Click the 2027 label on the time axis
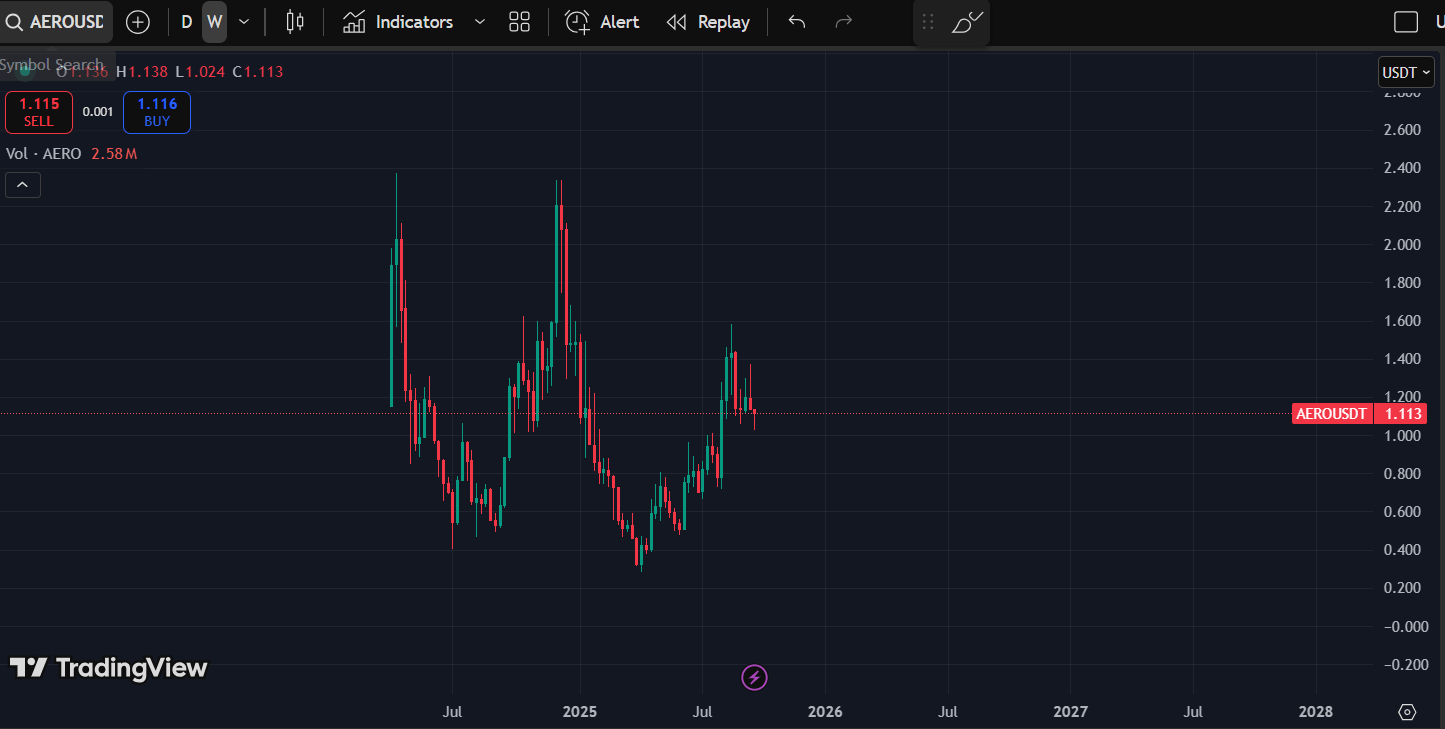The image size is (1445, 729). click(x=1070, y=712)
